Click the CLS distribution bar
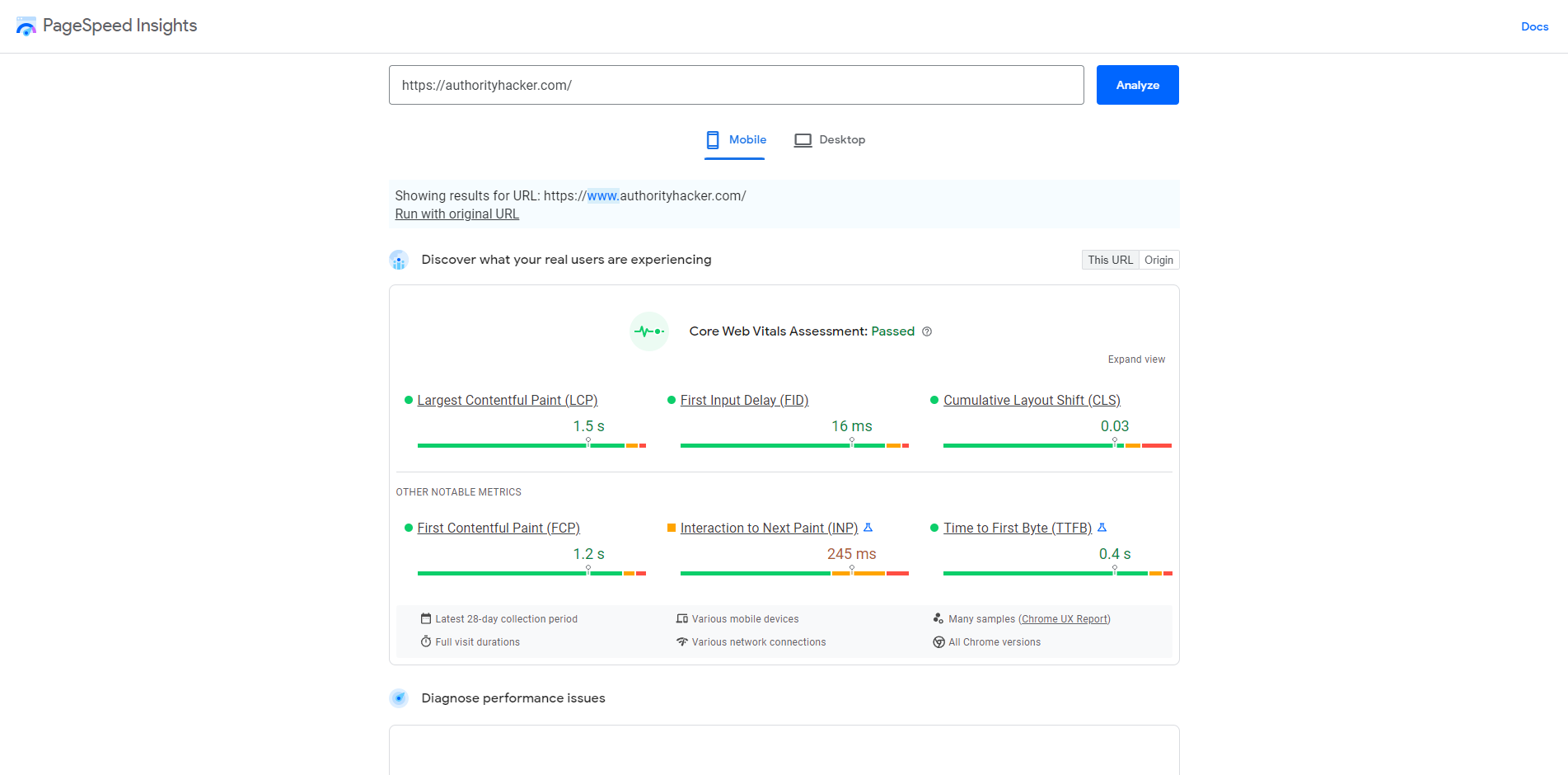Screen dimensions: 1568x775 (x=1057, y=445)
